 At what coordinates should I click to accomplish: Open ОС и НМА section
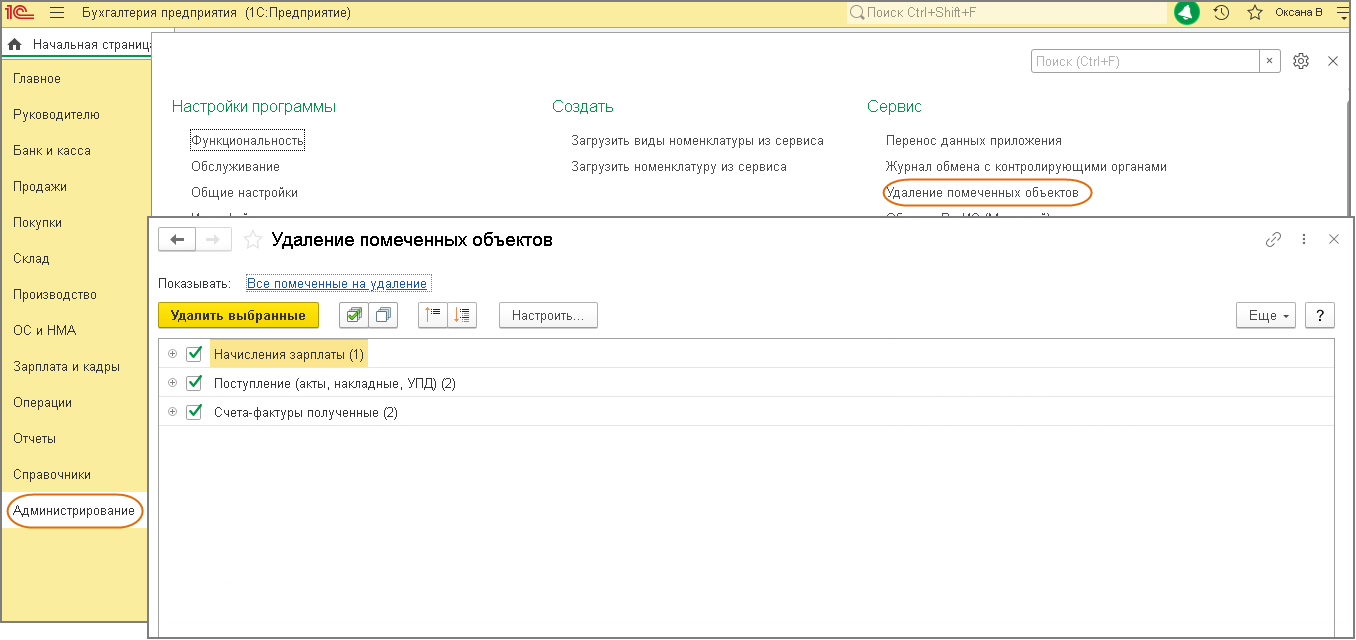tap(44, 331)
